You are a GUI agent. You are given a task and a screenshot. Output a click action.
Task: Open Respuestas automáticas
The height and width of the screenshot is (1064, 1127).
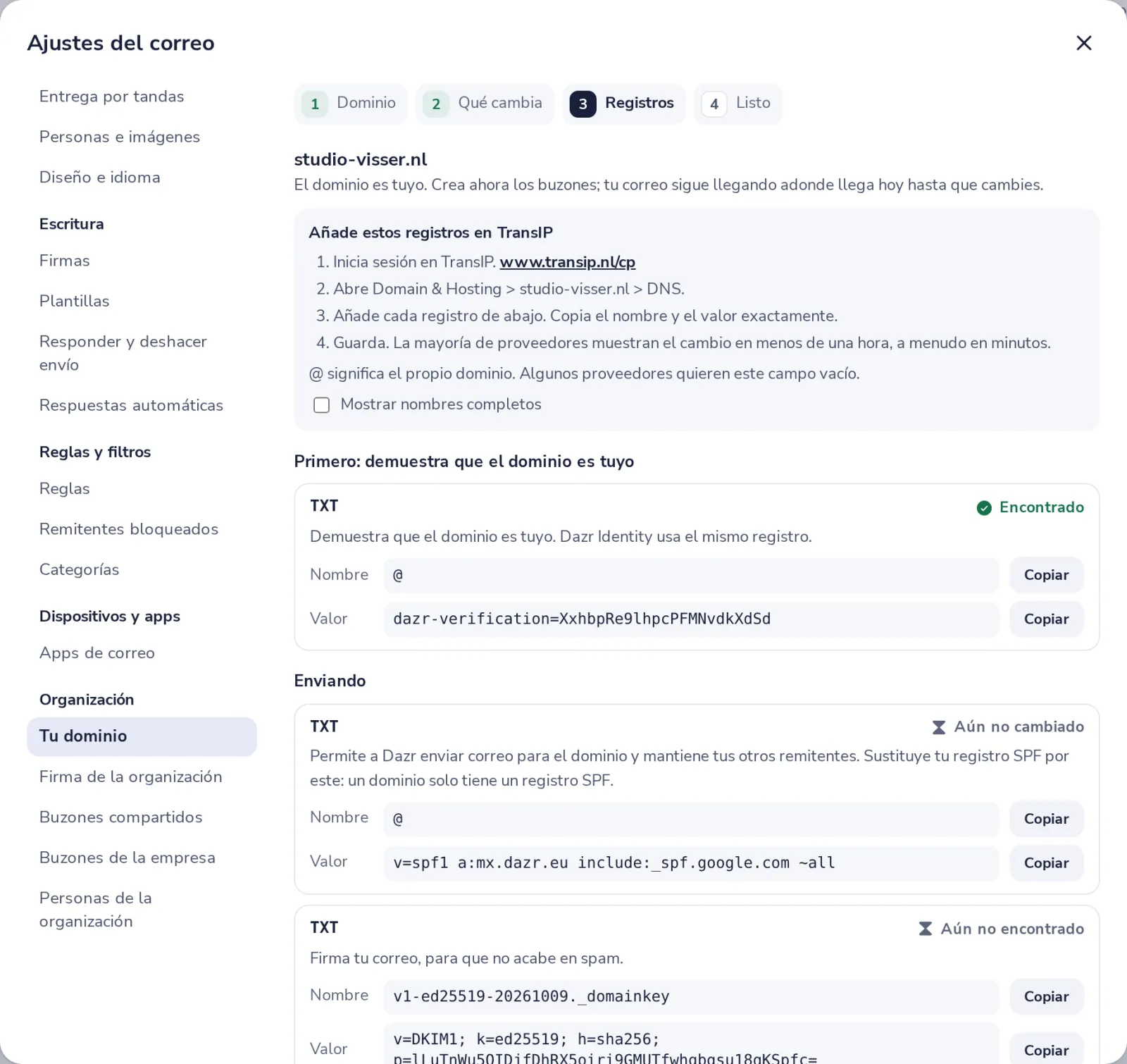click(x=142, y=405)
